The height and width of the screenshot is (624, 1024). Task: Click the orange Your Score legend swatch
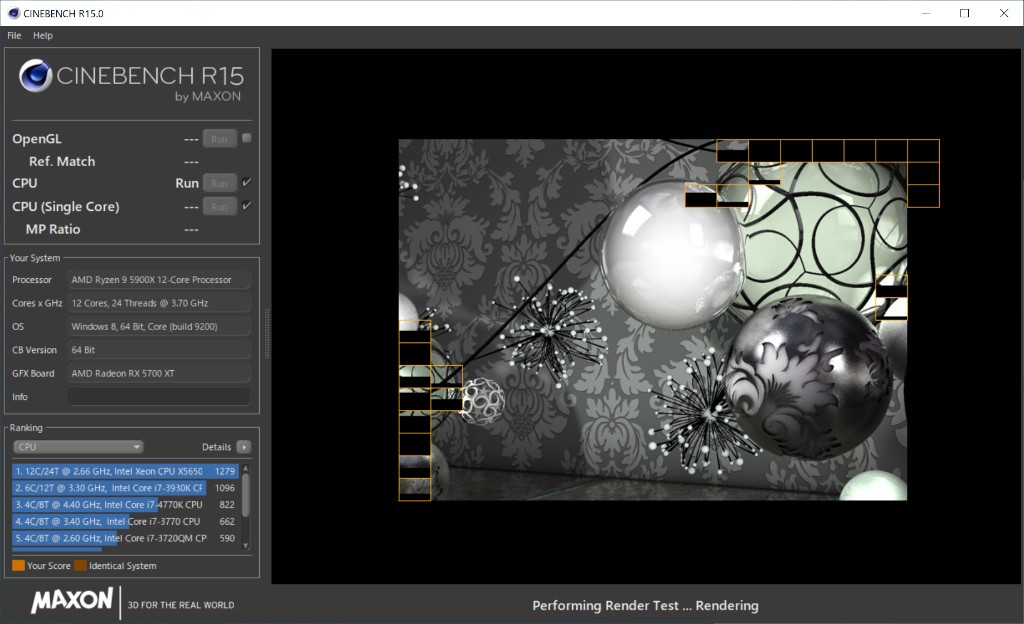[x=18, y=566]
